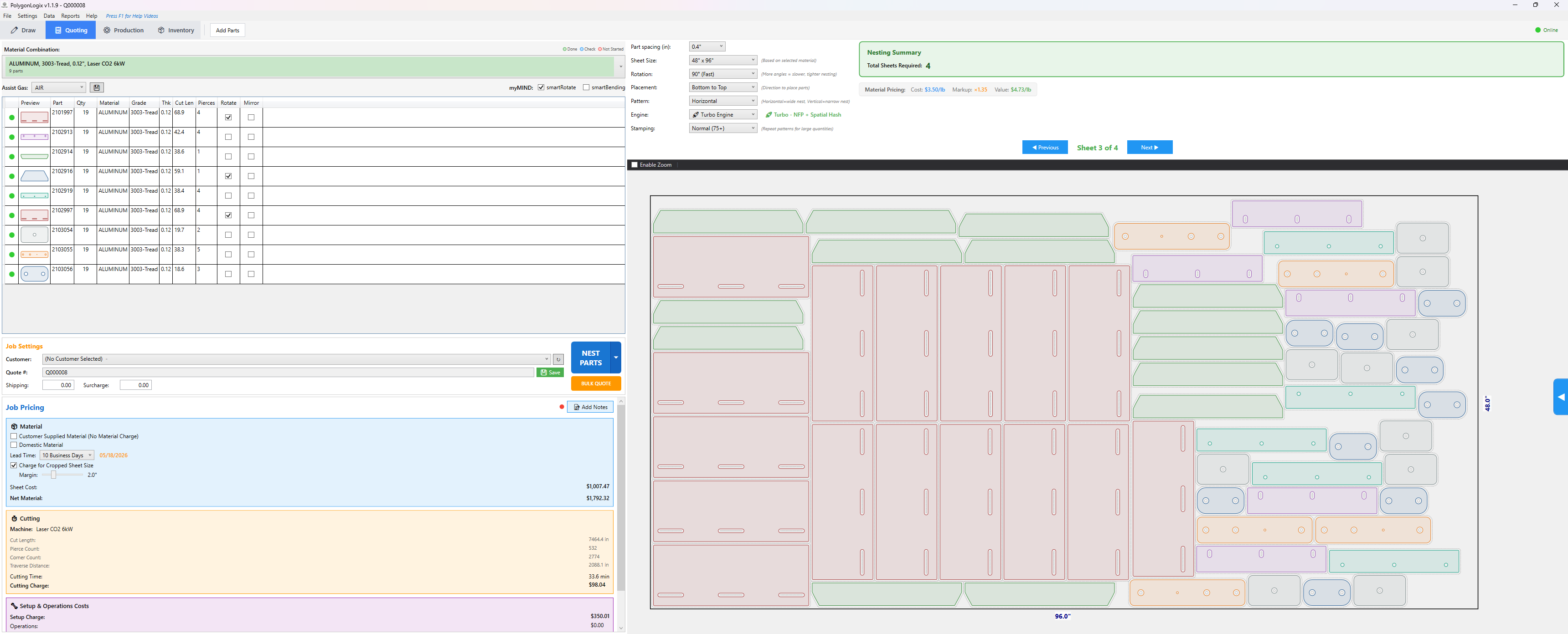The width and height of the screenshot is (1568, 634).
Task: Enable the smartBending checkbox
Action: pos(586,87)
